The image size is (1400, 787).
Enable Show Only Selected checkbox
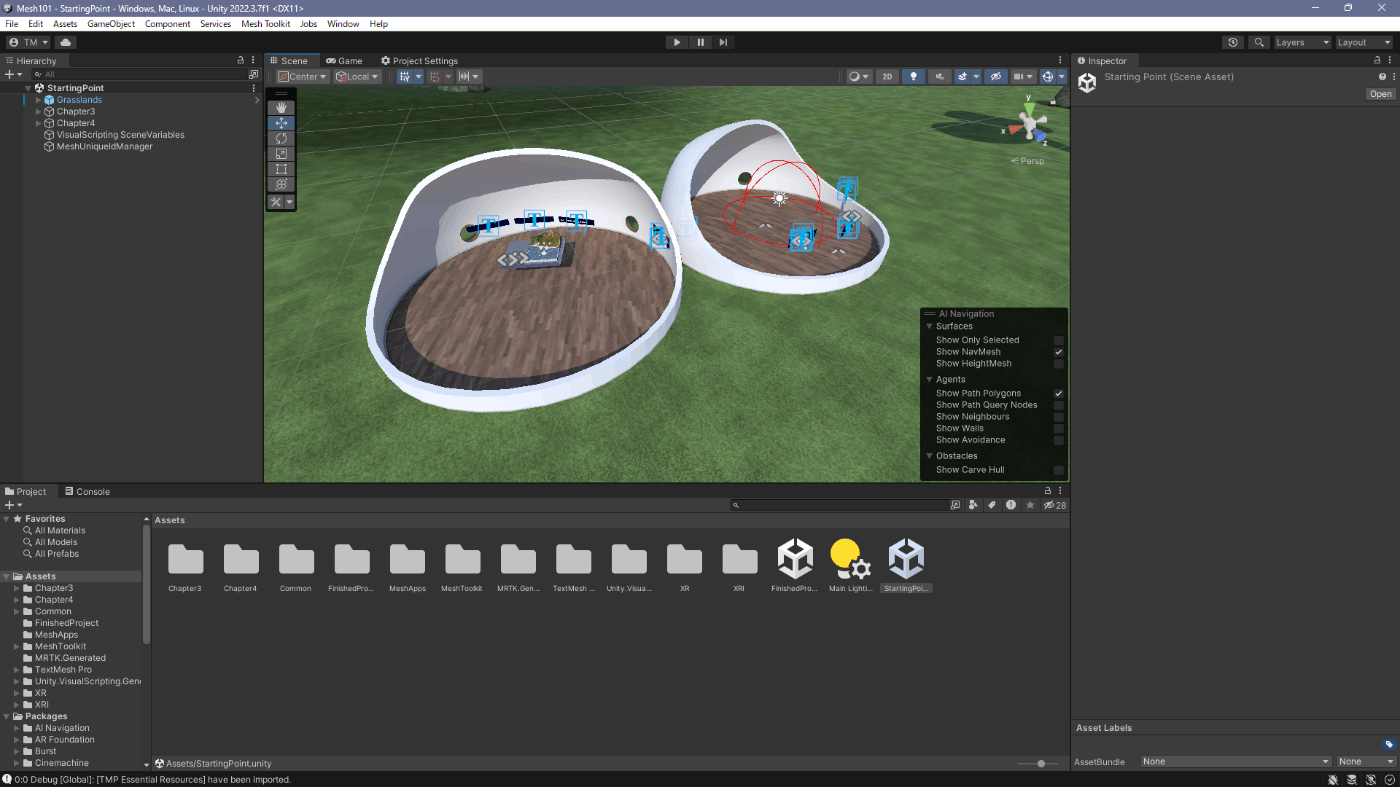point(1058,340)
